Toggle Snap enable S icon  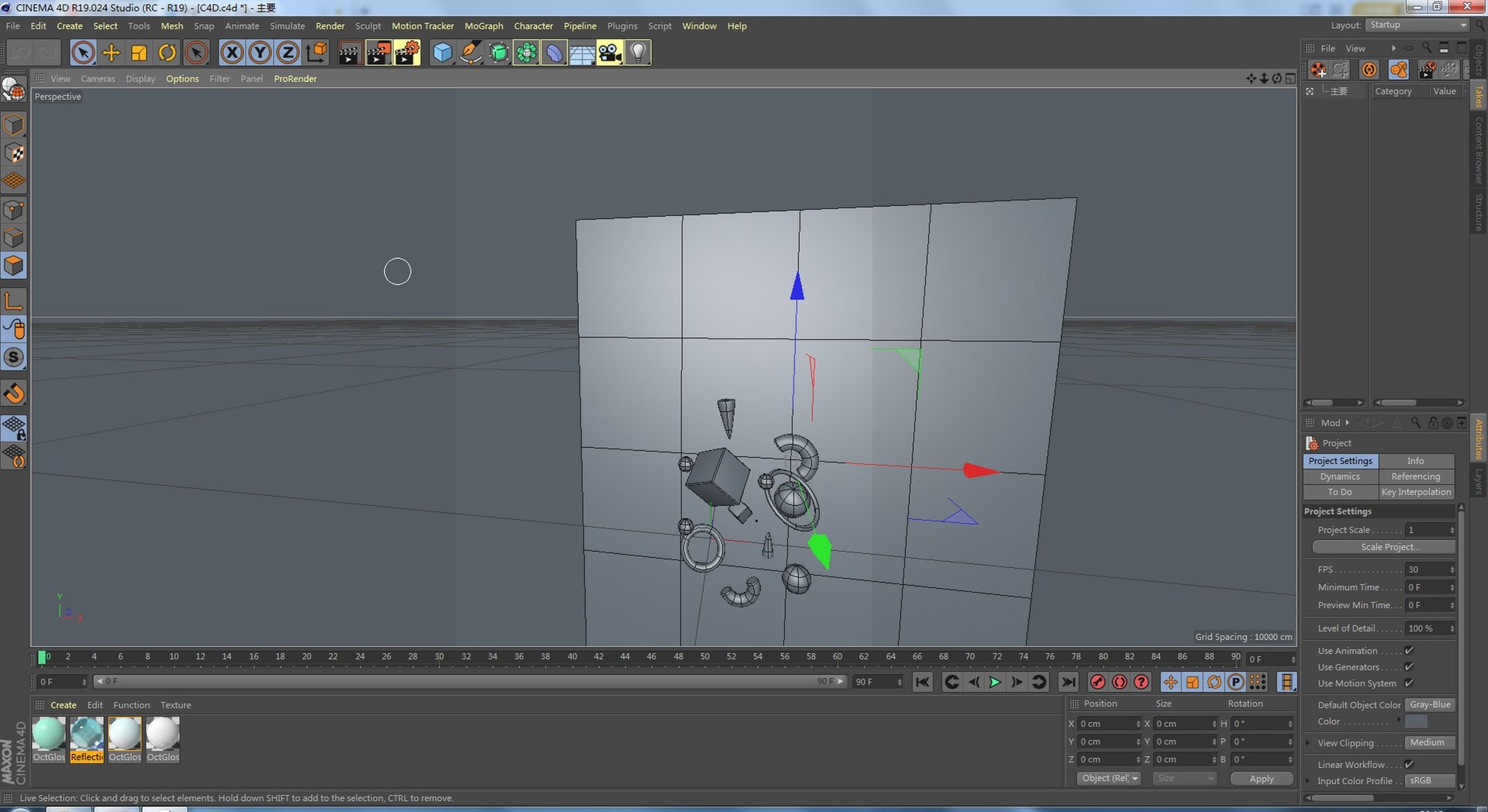click(x=14, y=357)
